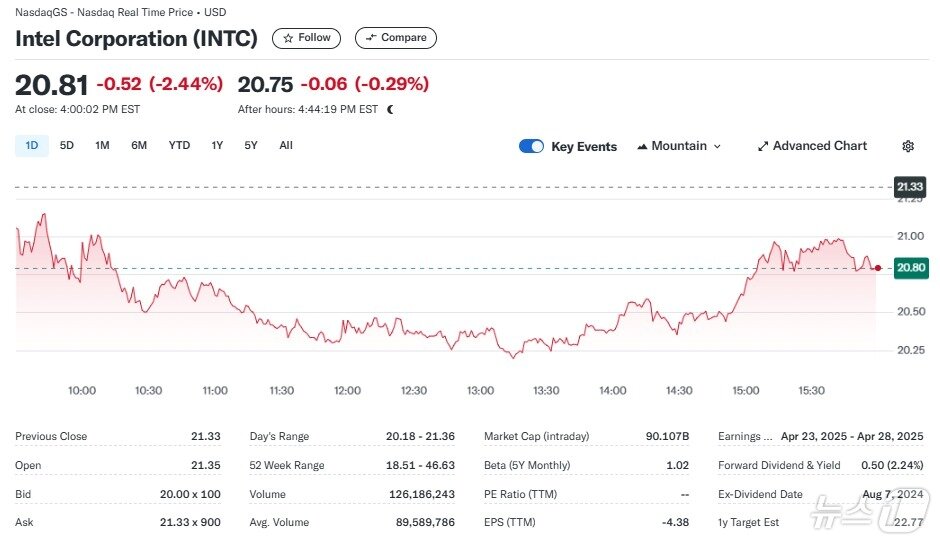Toggle the Key Events switch
940x545 pixels.
coord(531,146)
